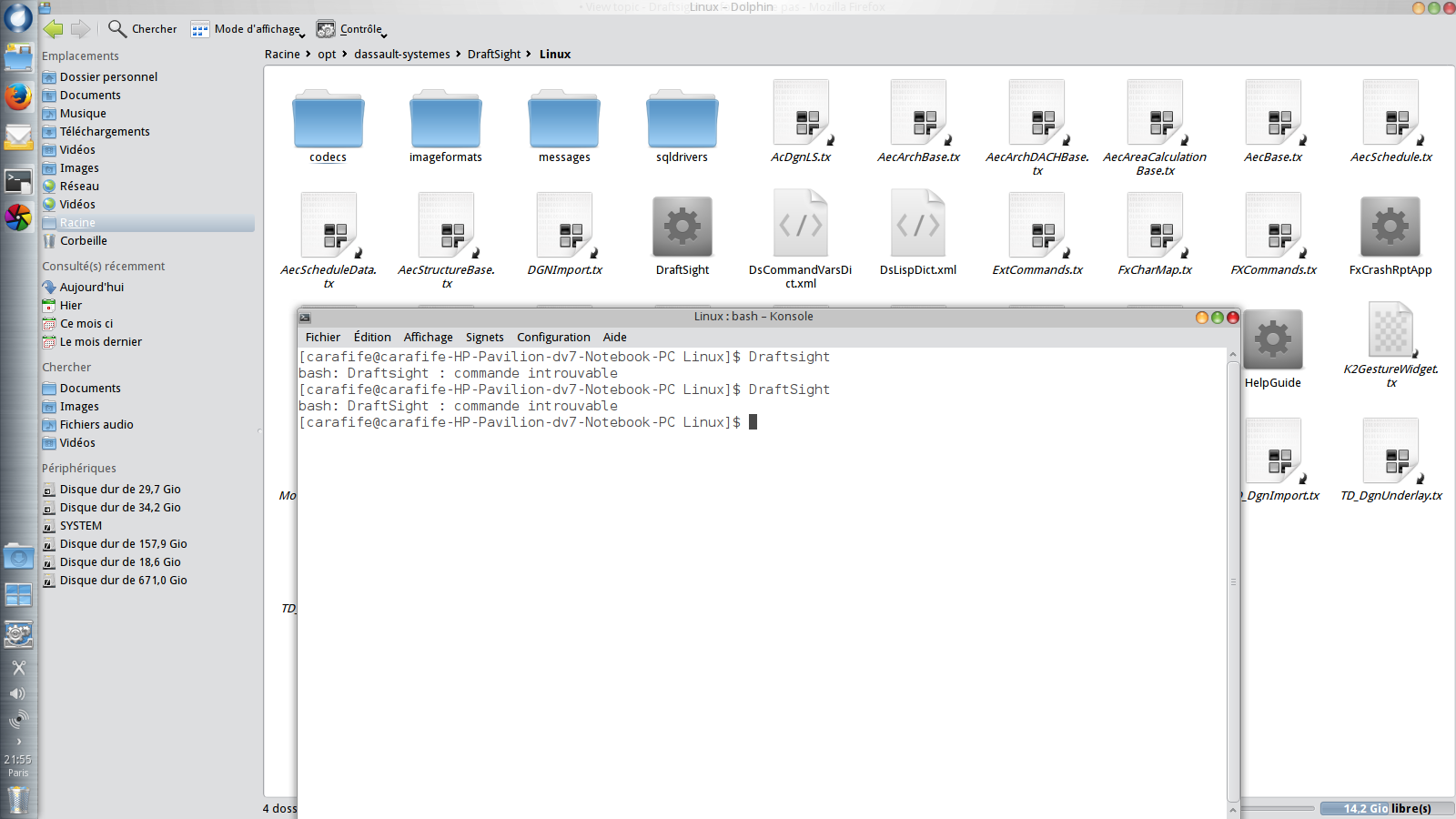Click Linux at the breadcrumb end
The image size is (1456, 819).
(555, 55)
